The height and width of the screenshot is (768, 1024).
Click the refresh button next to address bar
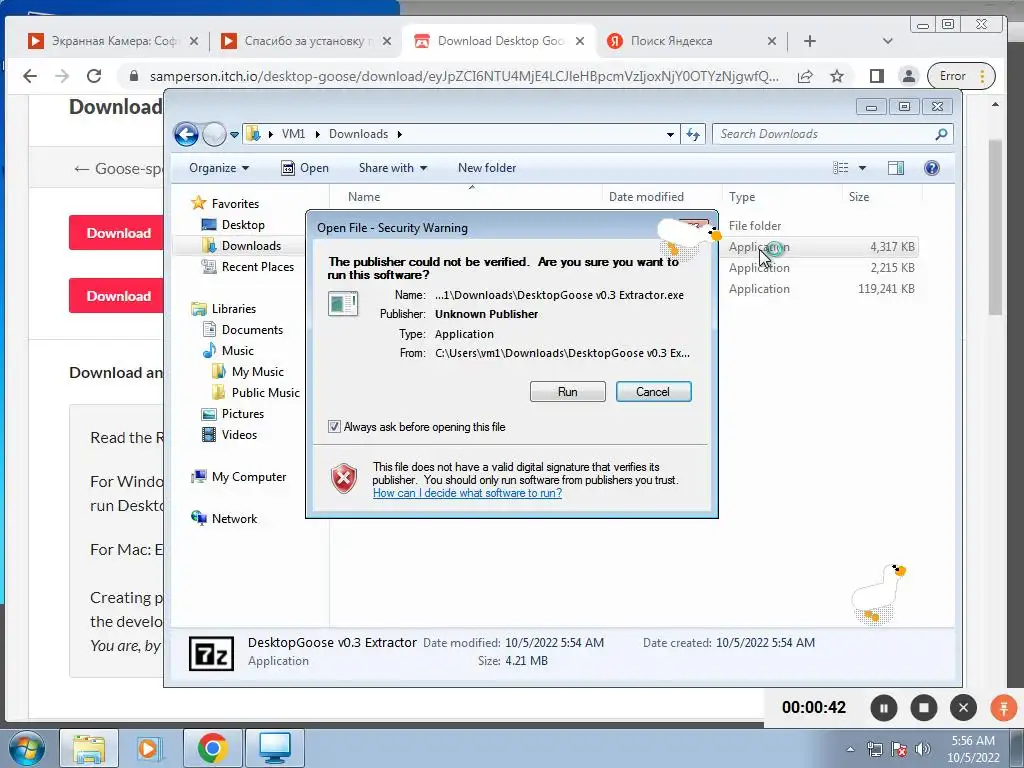(692, 135)
